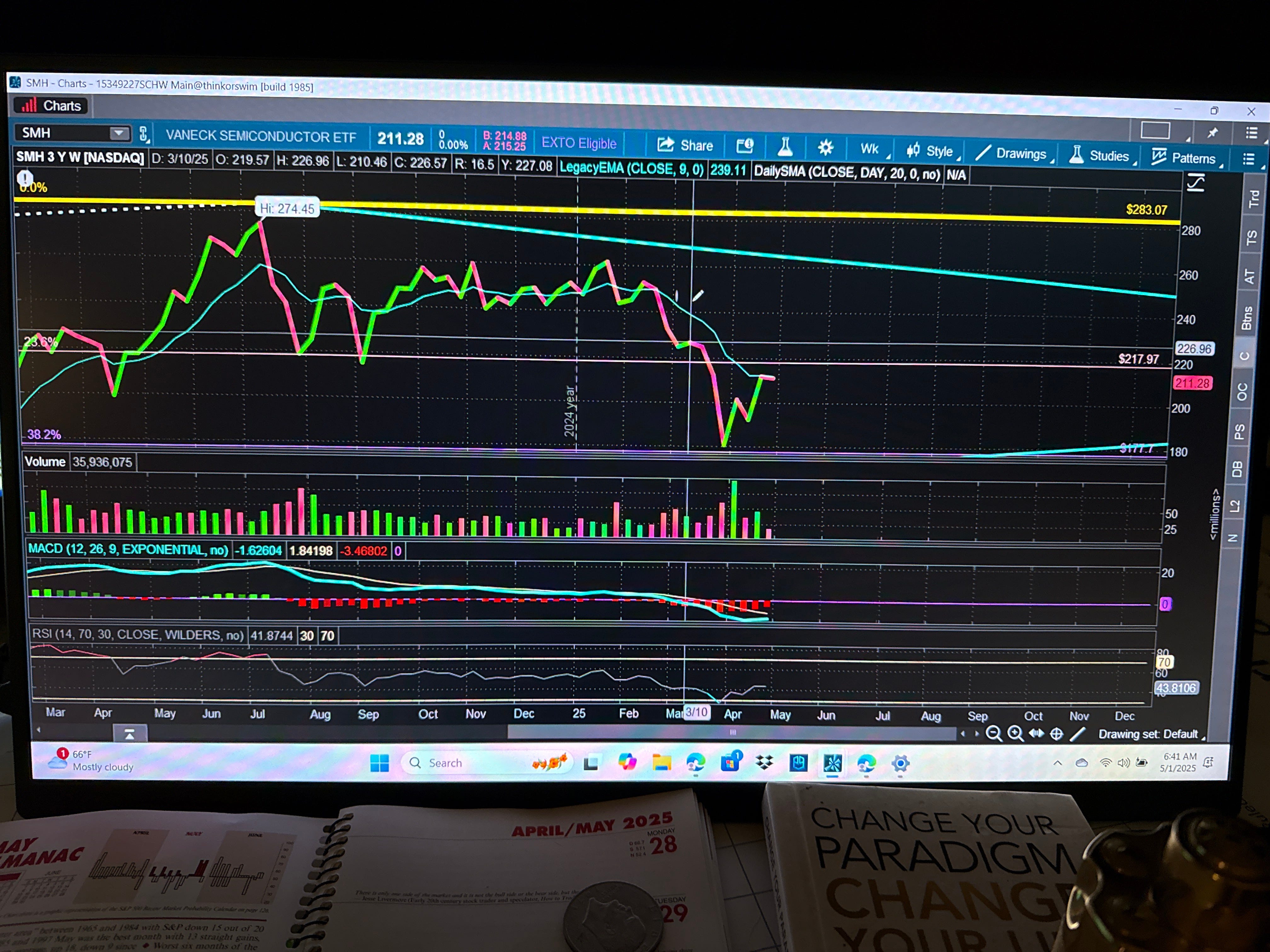Toggle the price scale auto-fit icon
The height and width of the screenshot is (952, 1270).
(x=1195, y=184)
